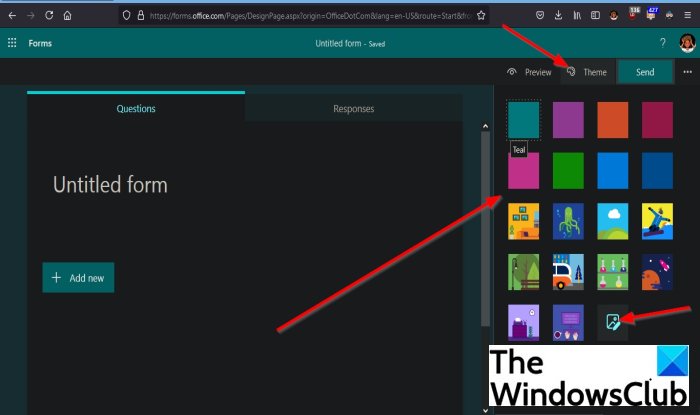Choose the park tree theme
Image resolution: width=700 pixels, height=415 pixels.
coord(523,272)
